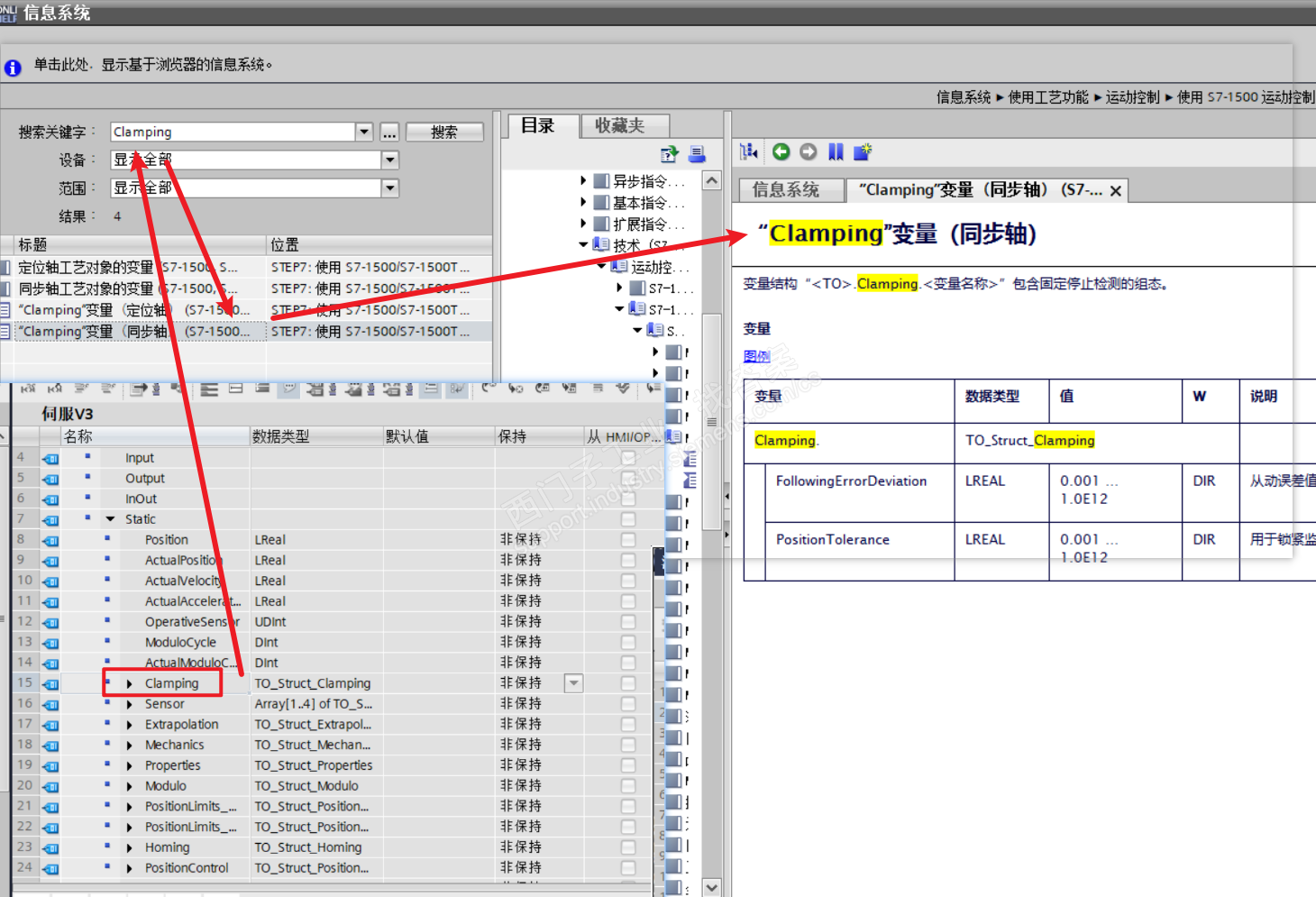Screen dimensions: 1316x897
Task: Click the tag icon in the Output row
Action: [x=50, y=480]
